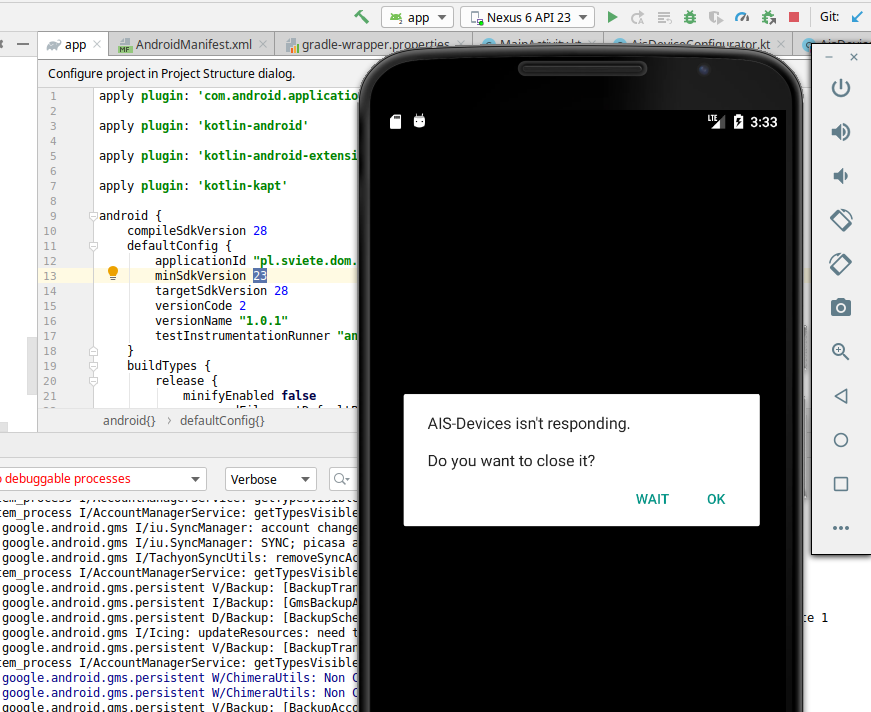Tap WAIT in the not responding dialog

652,499
